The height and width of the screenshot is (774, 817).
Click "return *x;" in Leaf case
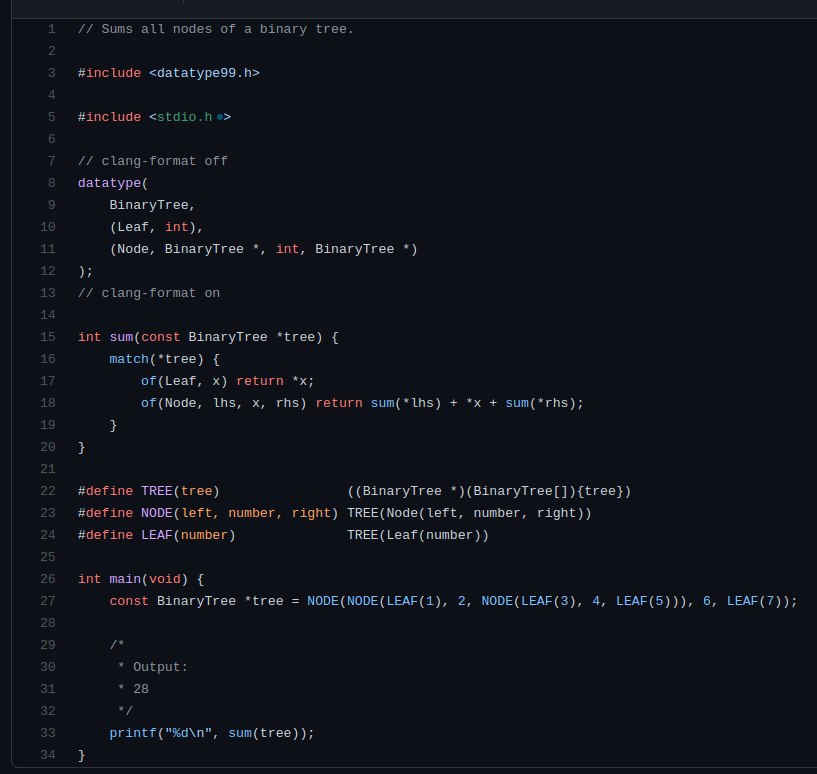[275, 381]
